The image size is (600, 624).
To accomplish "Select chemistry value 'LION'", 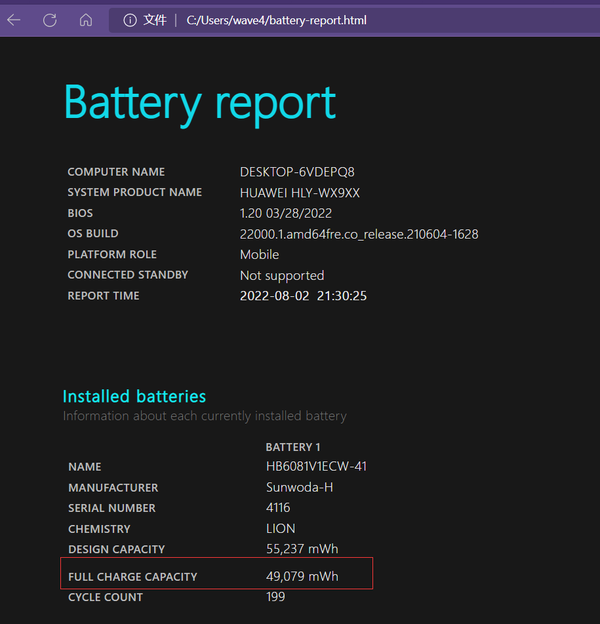I will point(281,528).
